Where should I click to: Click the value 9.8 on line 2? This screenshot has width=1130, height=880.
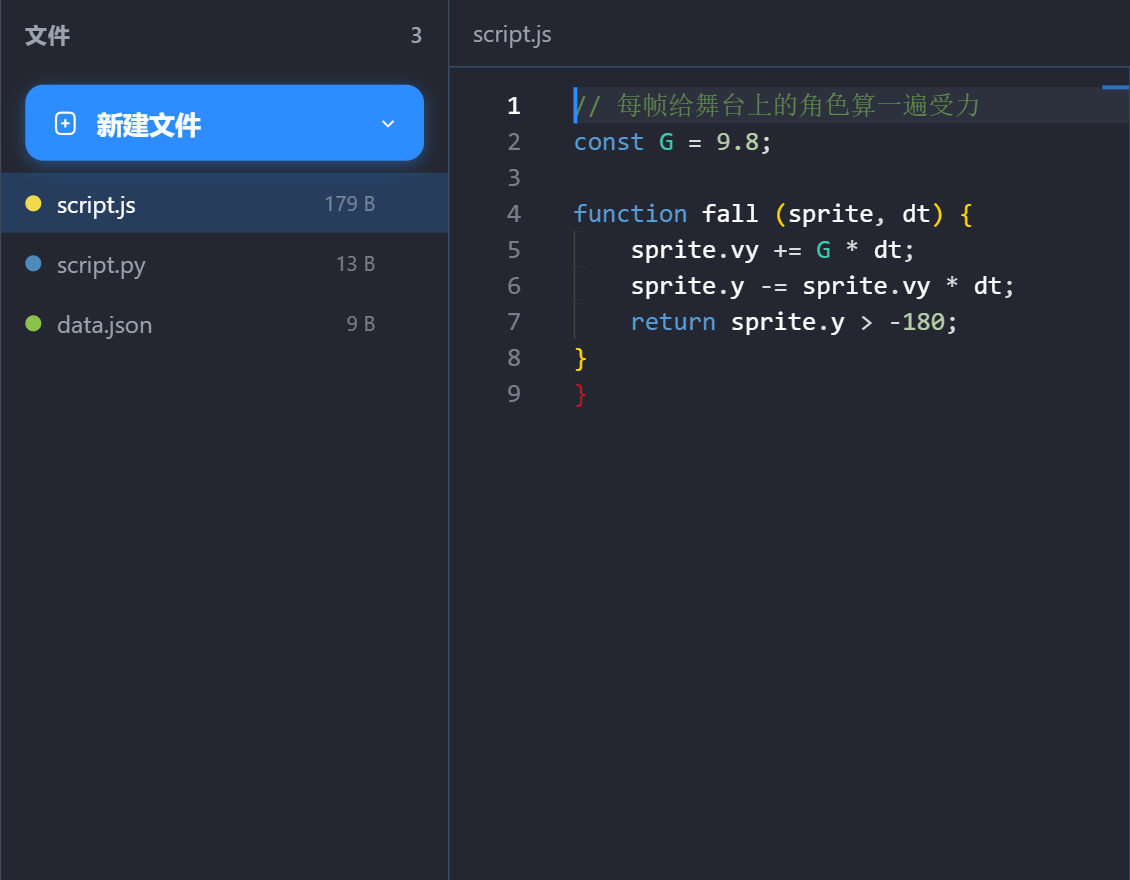tap(737, 142)
